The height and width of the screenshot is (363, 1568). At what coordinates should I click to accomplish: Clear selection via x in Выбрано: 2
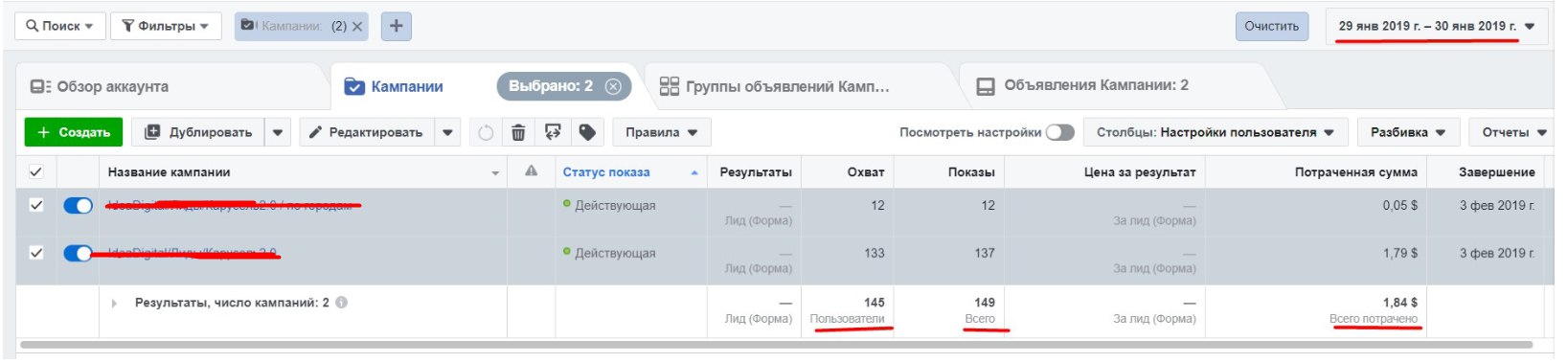click(x=613, y=86)
